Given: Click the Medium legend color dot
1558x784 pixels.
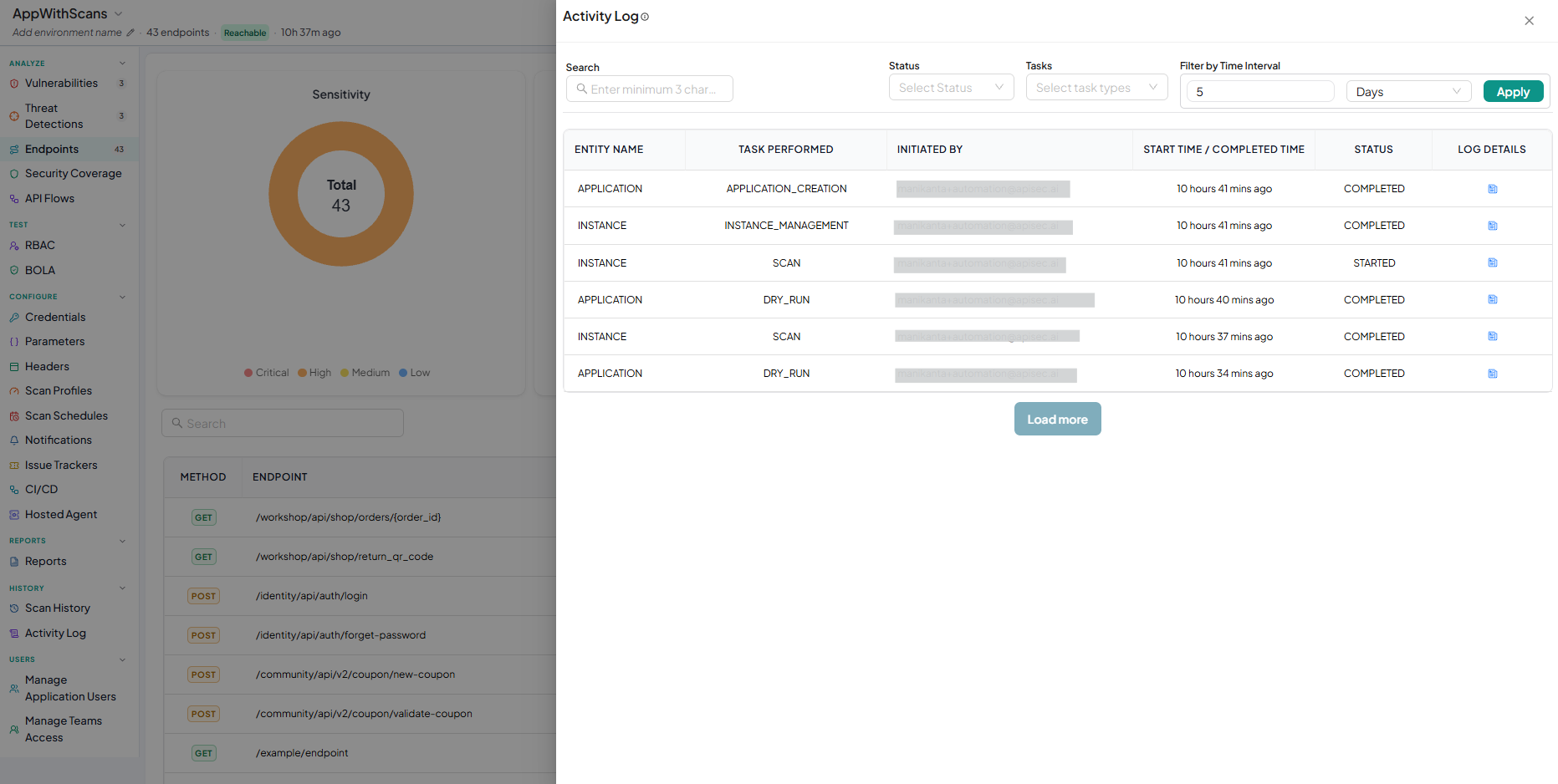Looking at the screenshot, I should pyautogui.click(x=345, y=373).
